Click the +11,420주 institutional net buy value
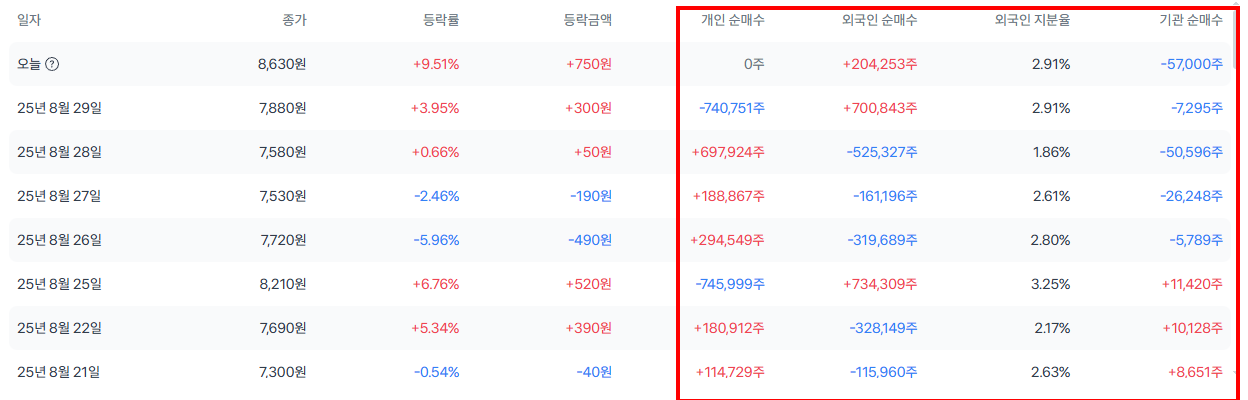 (1192, 284)
